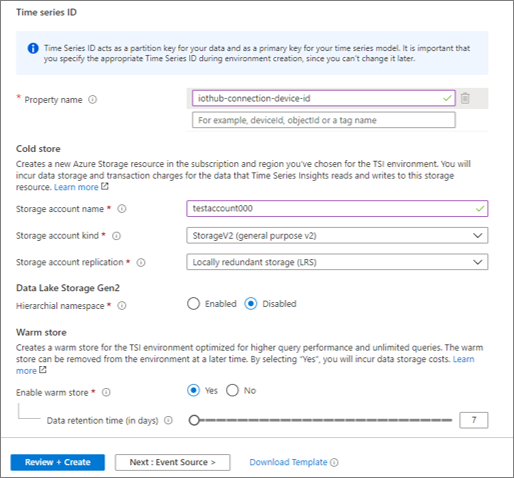
Task: Select Disabled for Hierarchial namespace
Action: coord(251,304)
